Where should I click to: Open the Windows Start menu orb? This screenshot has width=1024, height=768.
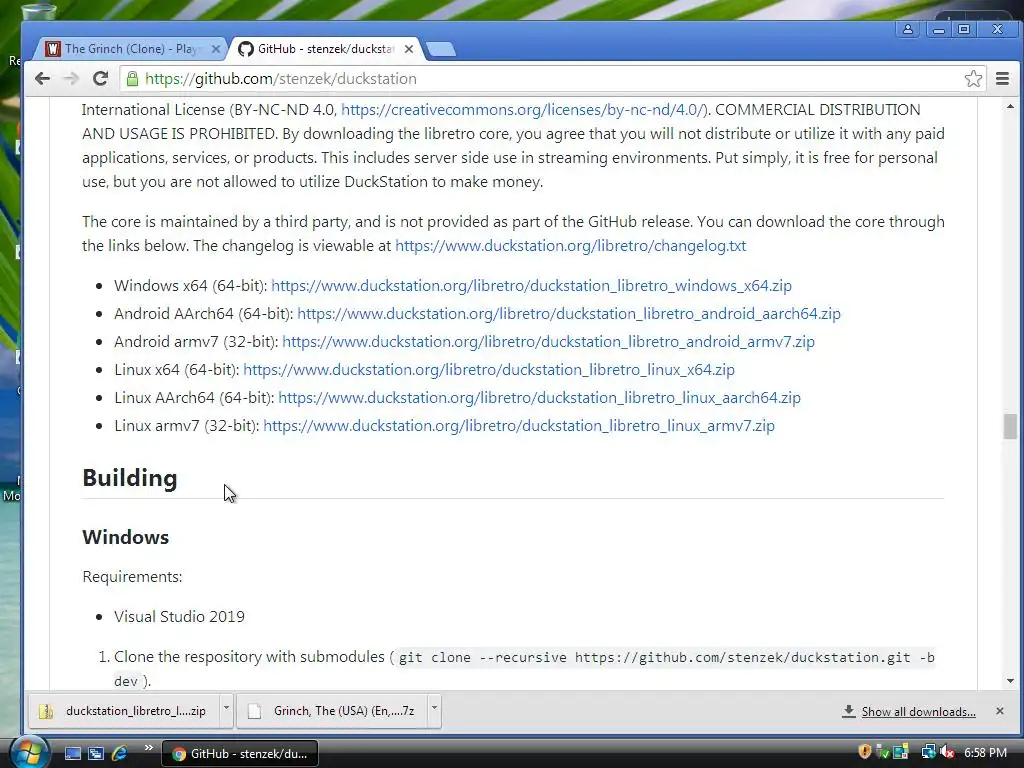click(28, 753)
